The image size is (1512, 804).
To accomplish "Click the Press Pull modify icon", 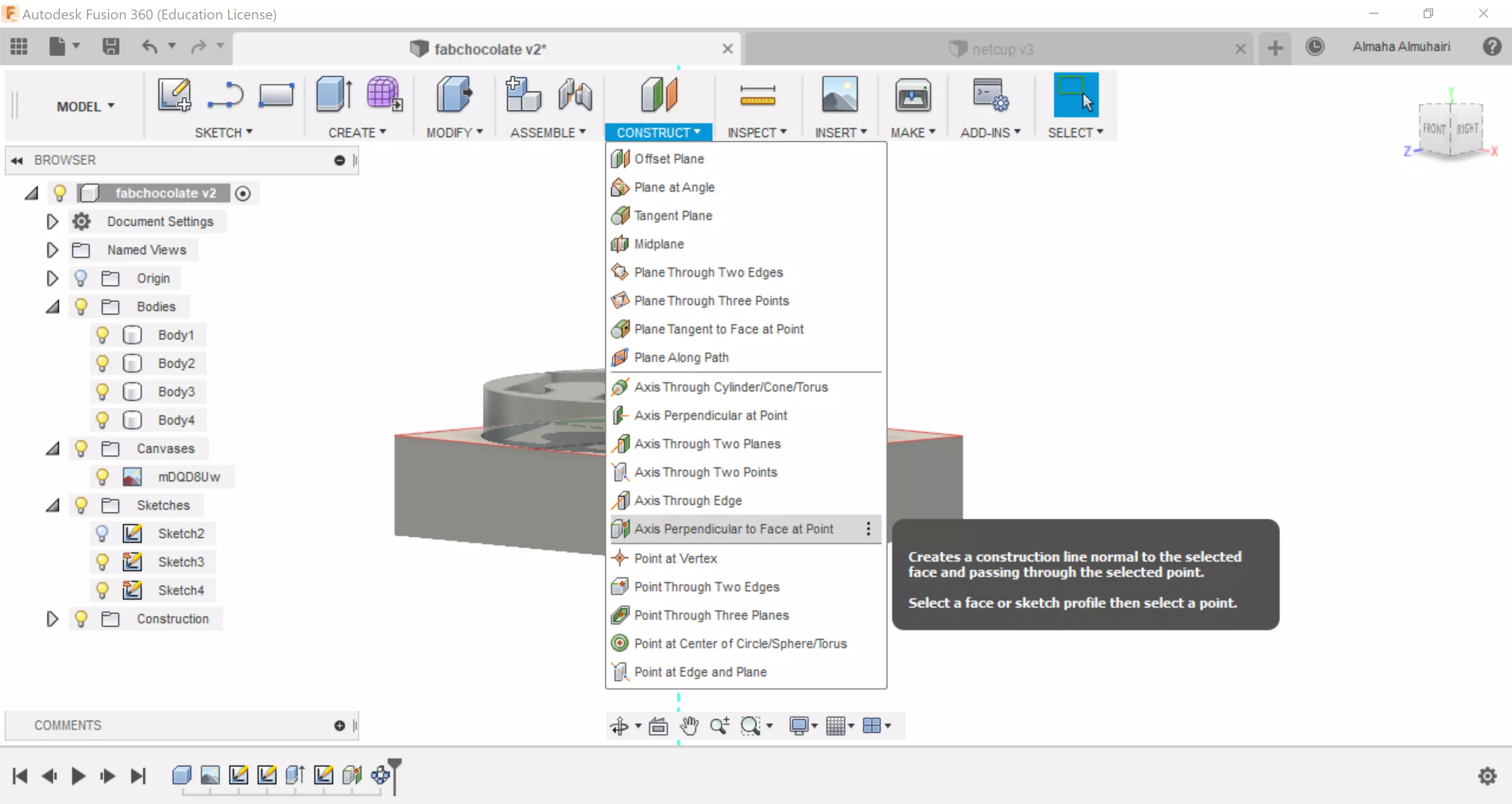I will coord(454,94).
